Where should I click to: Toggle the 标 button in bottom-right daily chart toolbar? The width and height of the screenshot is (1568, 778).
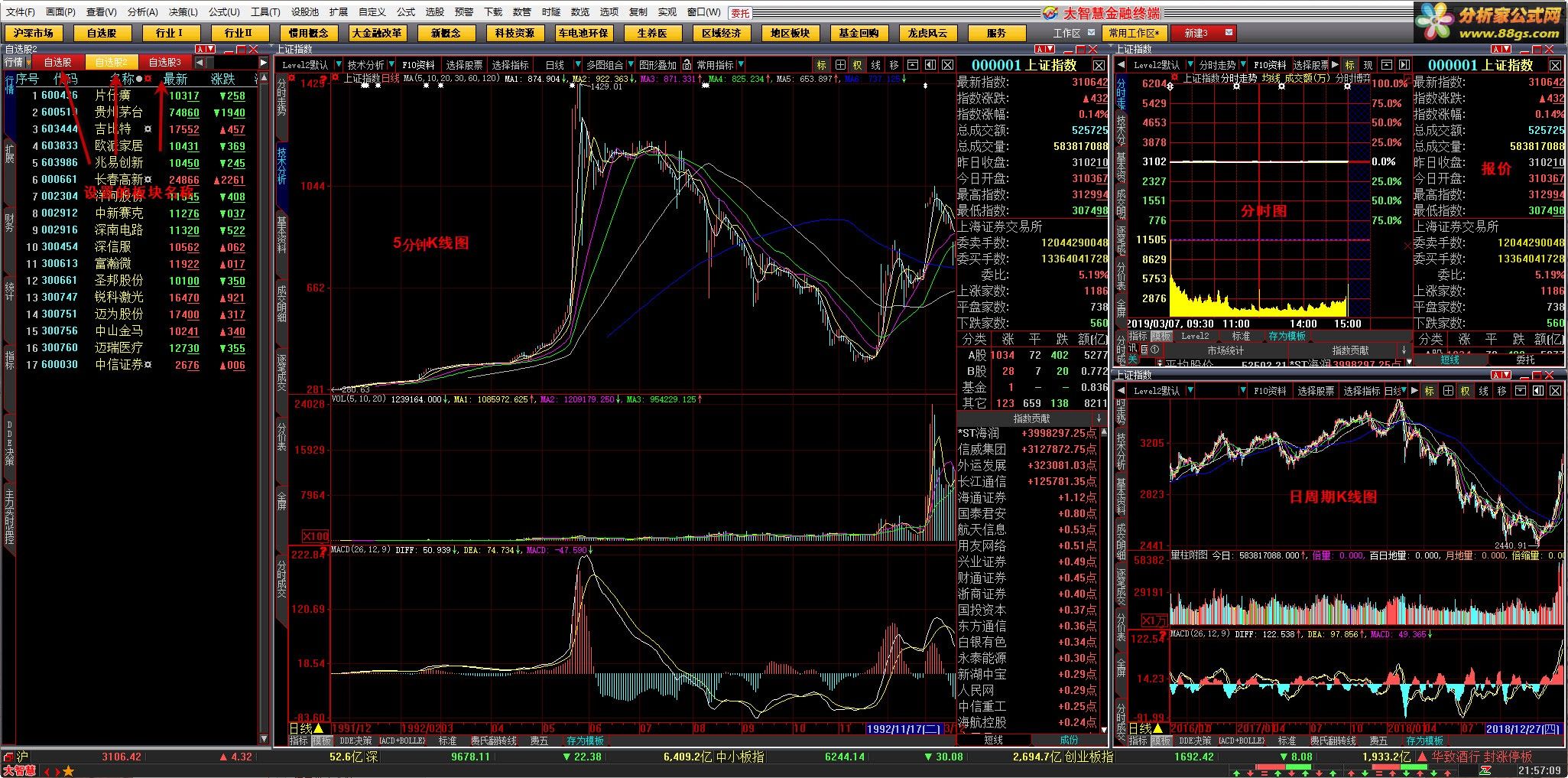1430,391
